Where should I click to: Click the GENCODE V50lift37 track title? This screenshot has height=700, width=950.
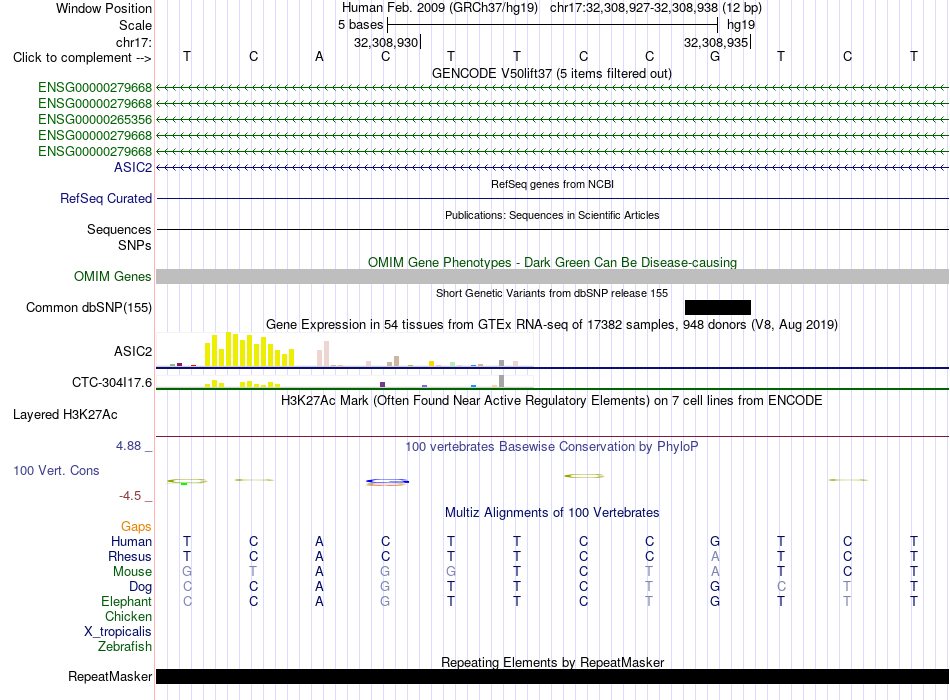pyautogui.click(x=552, y=73)
